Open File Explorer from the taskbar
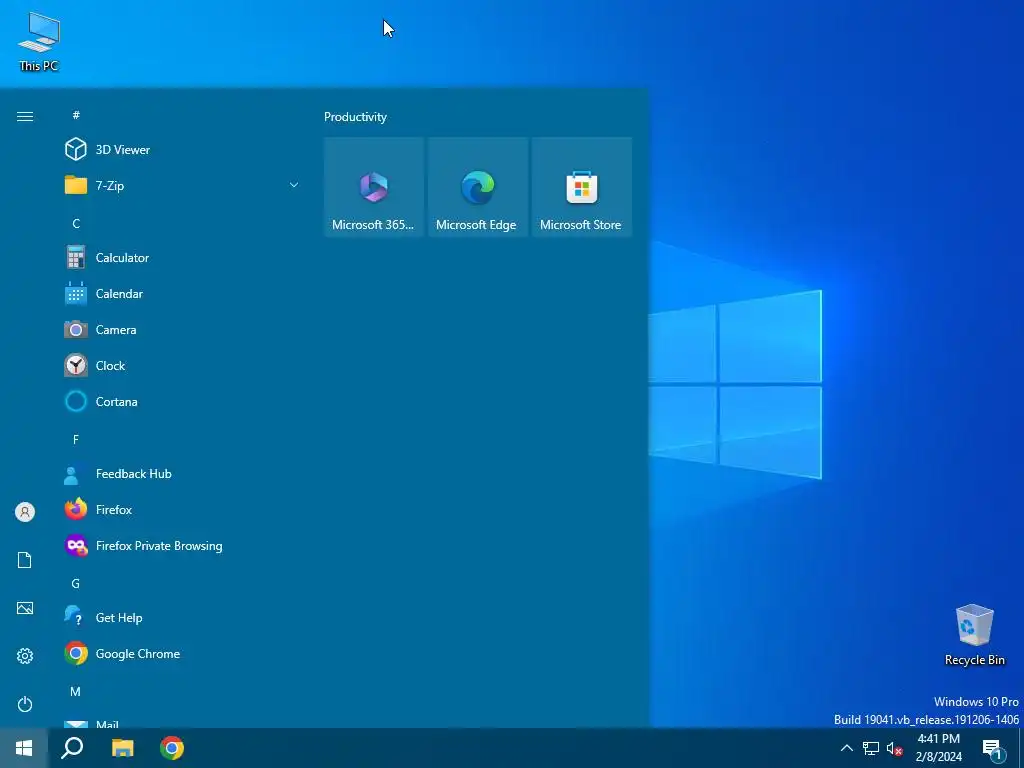Viewport: 1024px width, 768px height. [x=122, y=748]
